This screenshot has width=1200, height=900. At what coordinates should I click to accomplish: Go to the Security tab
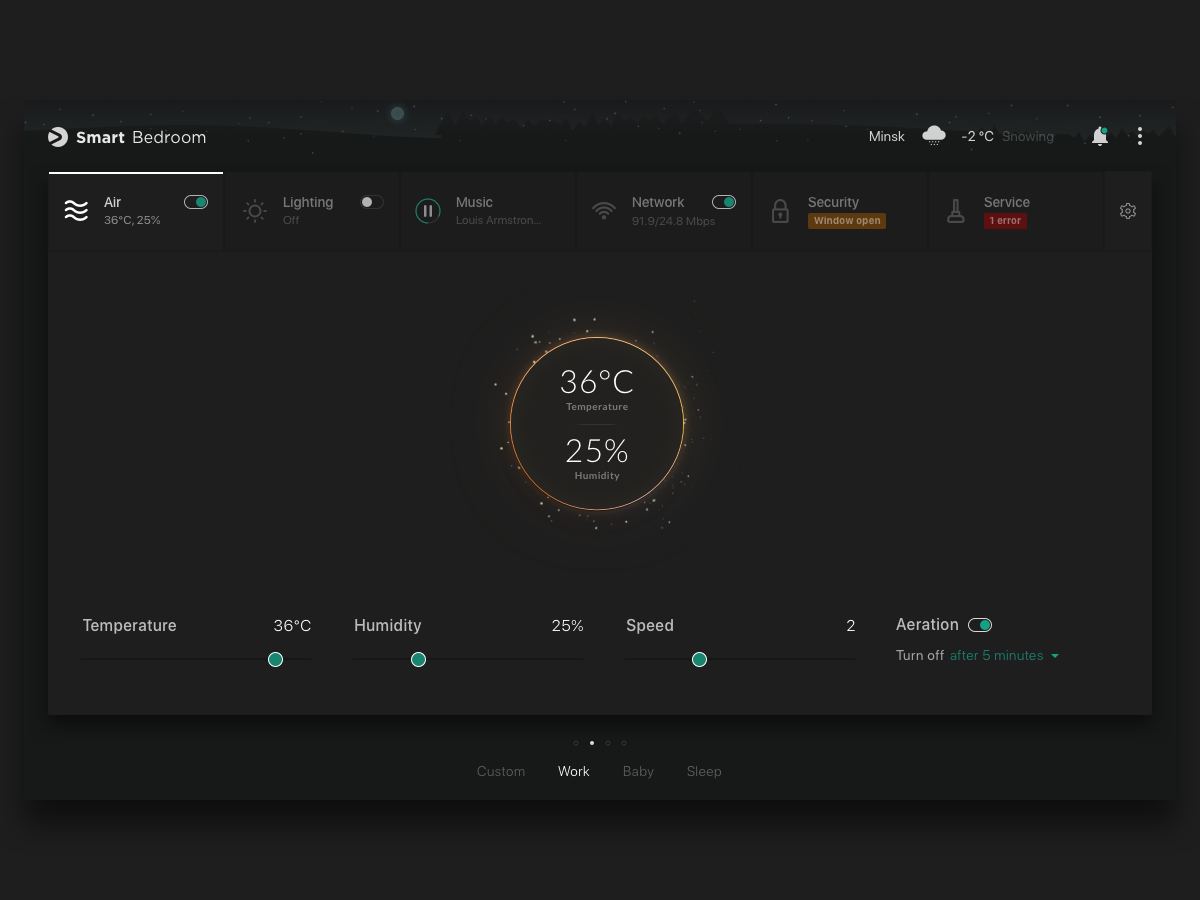coord(840,211)
